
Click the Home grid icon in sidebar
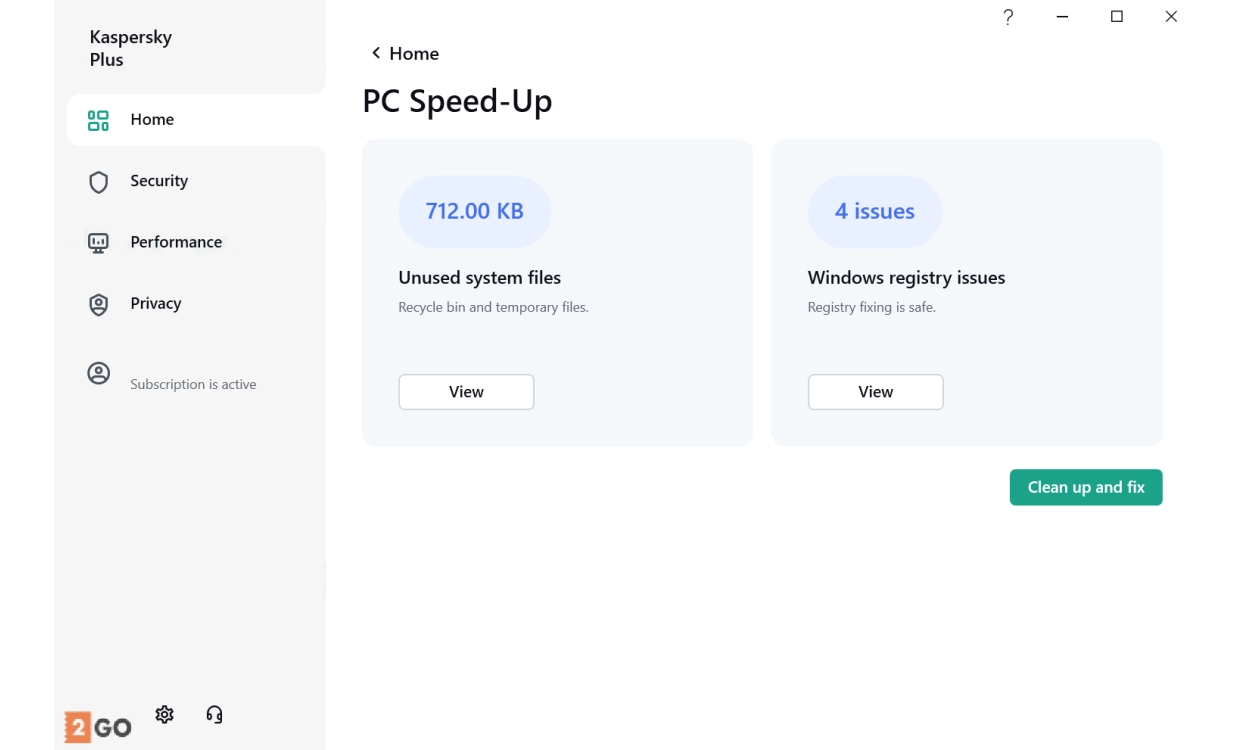click(x=98, y=121)
